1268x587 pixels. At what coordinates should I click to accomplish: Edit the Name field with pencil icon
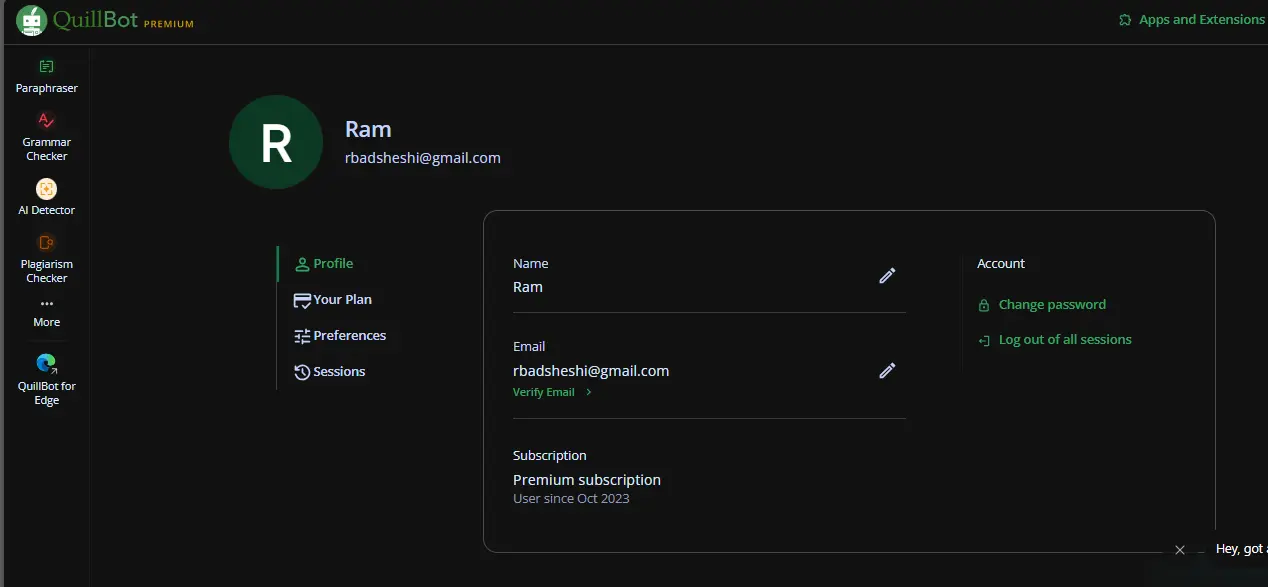887,276
